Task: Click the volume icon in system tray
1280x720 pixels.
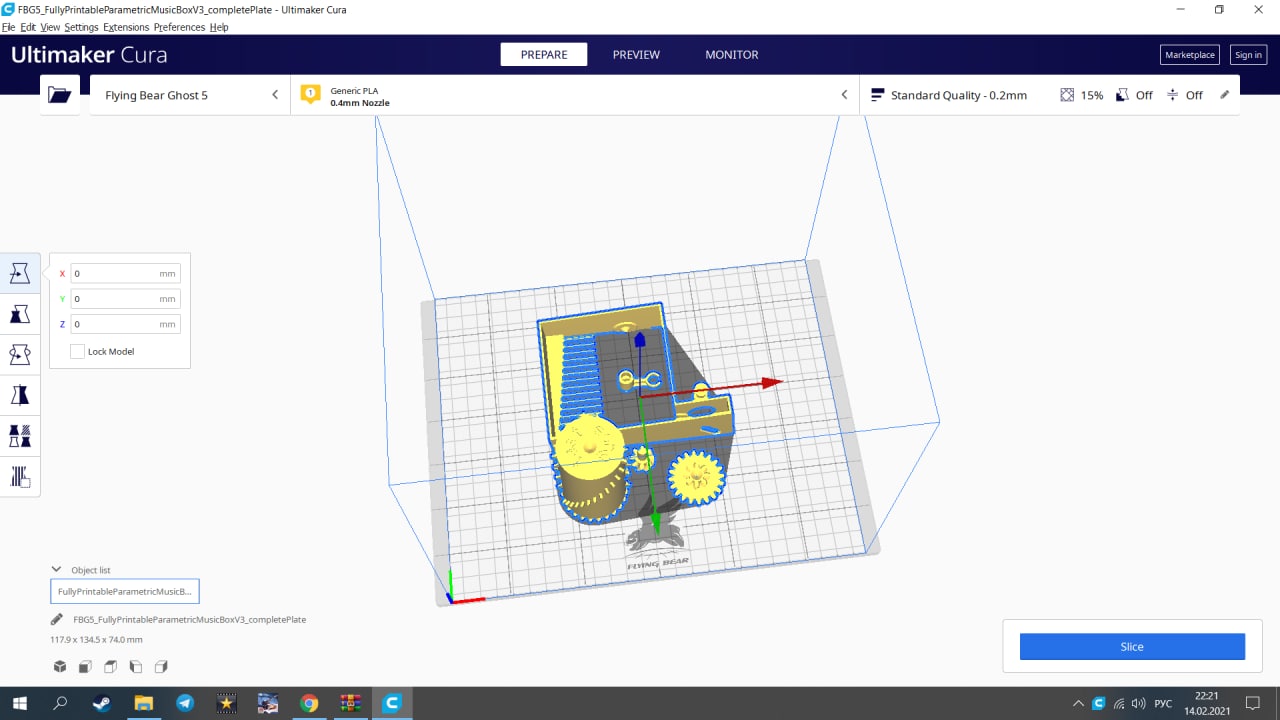Action: (1138, 703)
